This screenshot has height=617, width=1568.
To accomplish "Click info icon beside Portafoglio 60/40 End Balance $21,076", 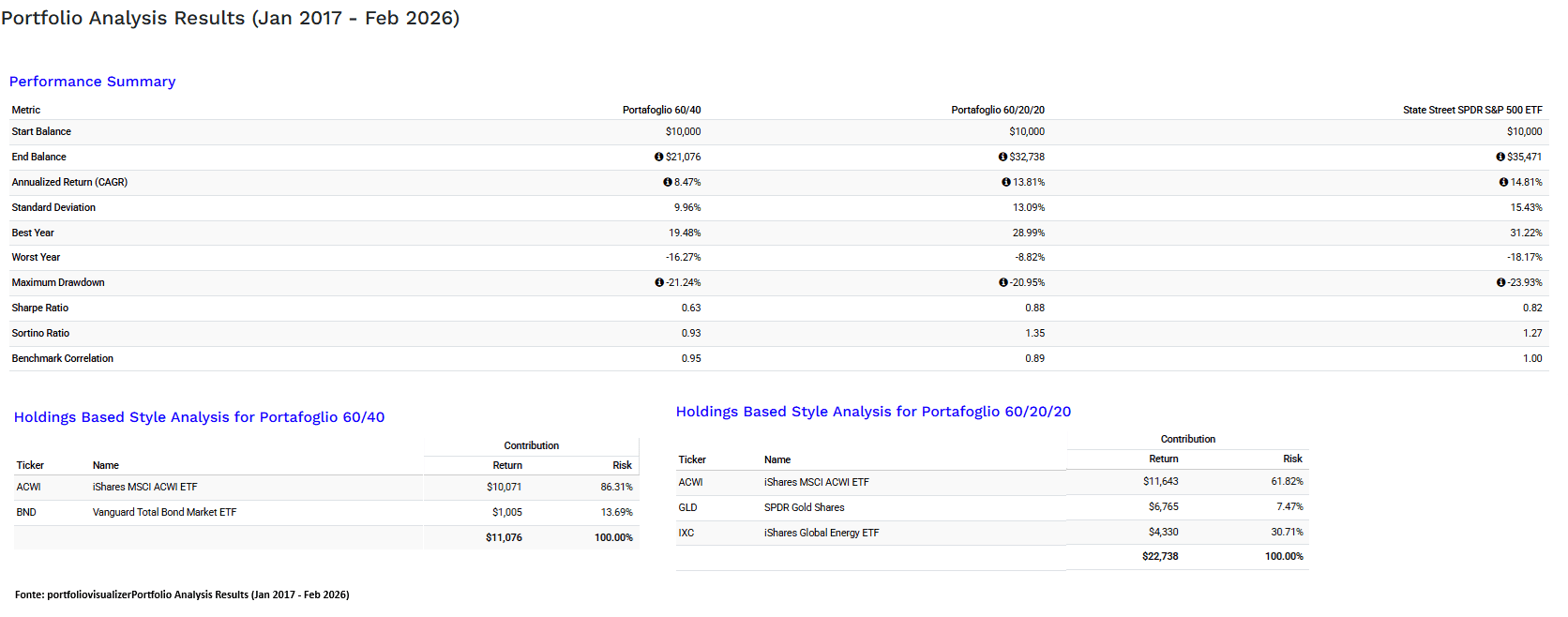I will click(x=658, y=158).
